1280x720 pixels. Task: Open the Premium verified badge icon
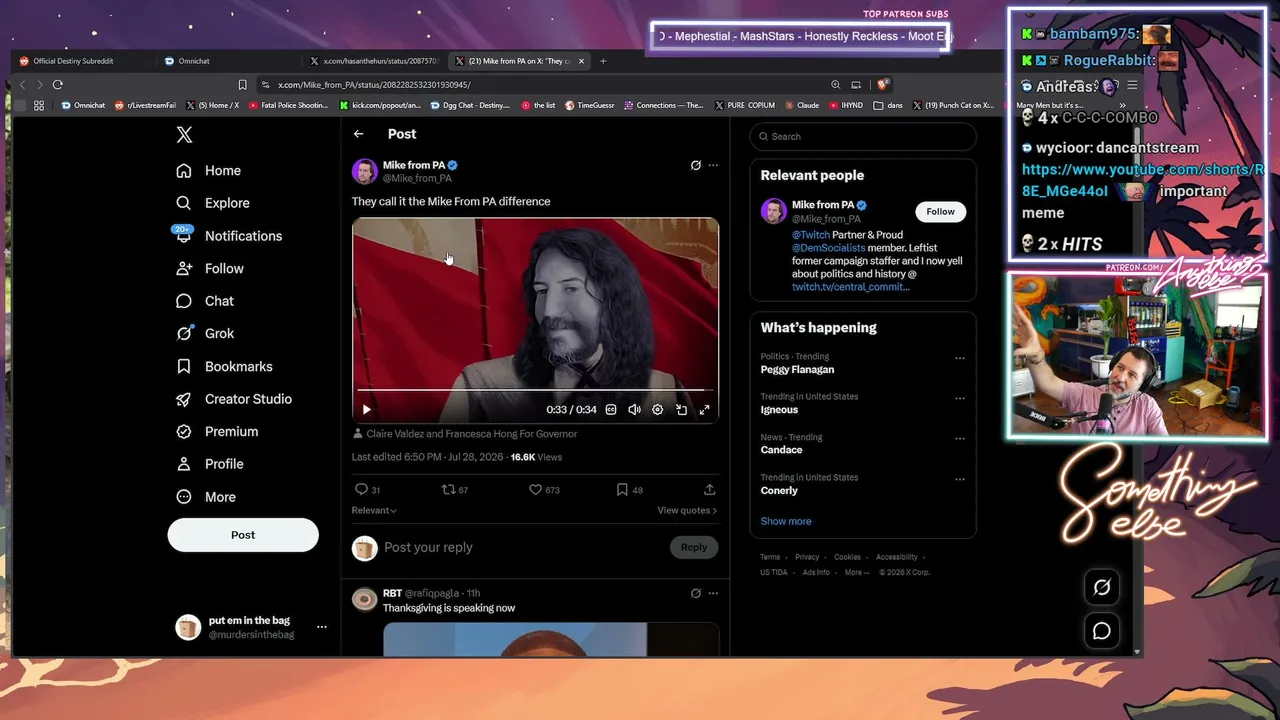pyautogui.click(x=184, y=432)
